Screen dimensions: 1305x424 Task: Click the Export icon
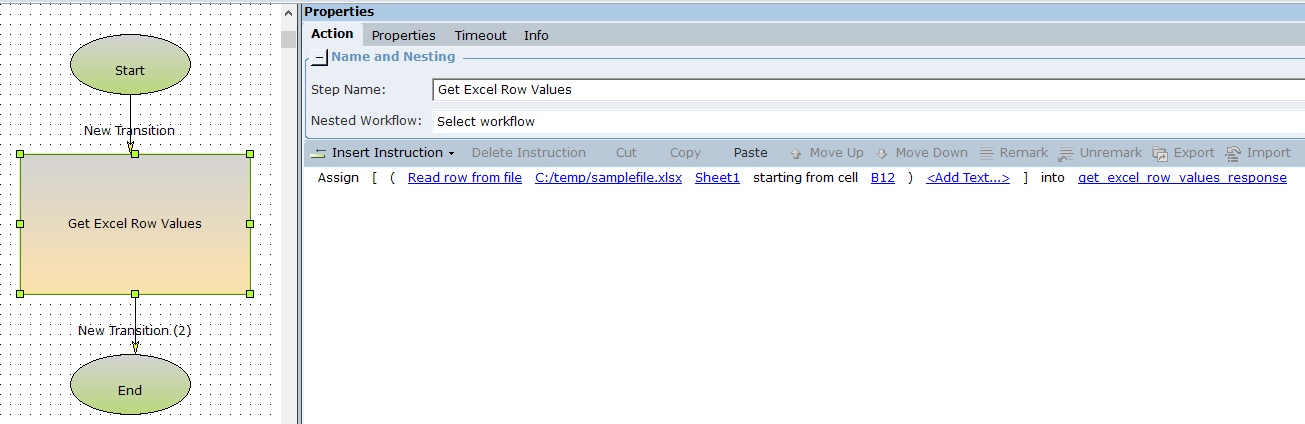click(1160, 154)
